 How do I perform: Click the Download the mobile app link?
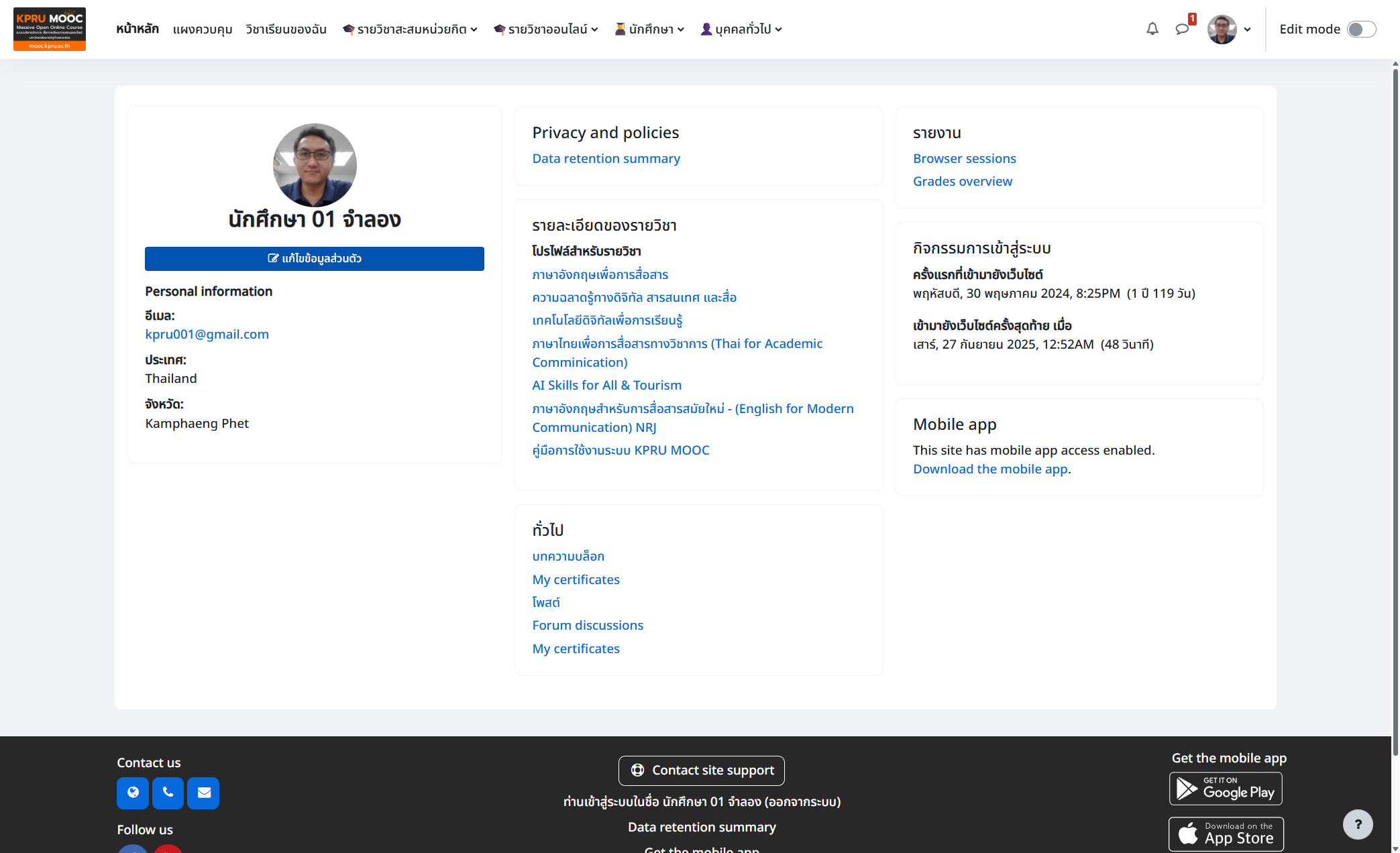pyautogui.click(x=990, y=469)
